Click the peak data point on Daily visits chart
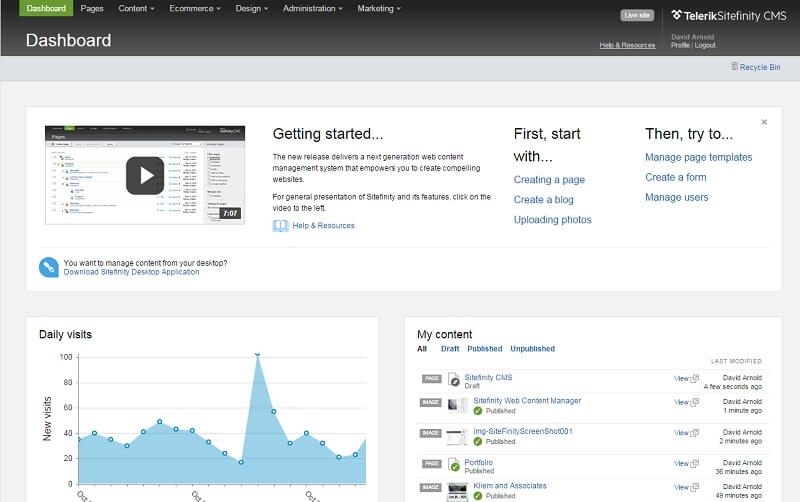The width and height of the screenshot is (800, 502). pyautogui.click(x=258, y=354)
